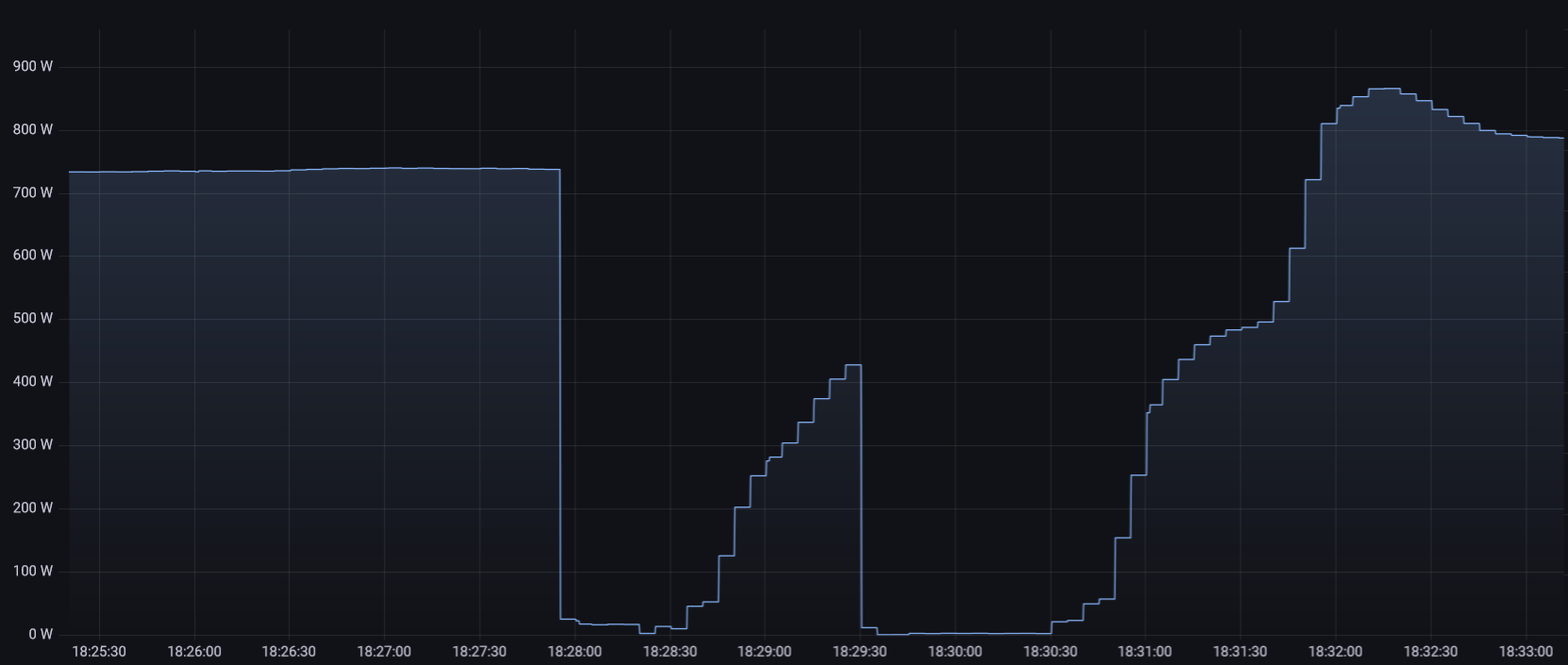
Task: Click the 18:29:30 time axis label
Action: tap(859, 652)
